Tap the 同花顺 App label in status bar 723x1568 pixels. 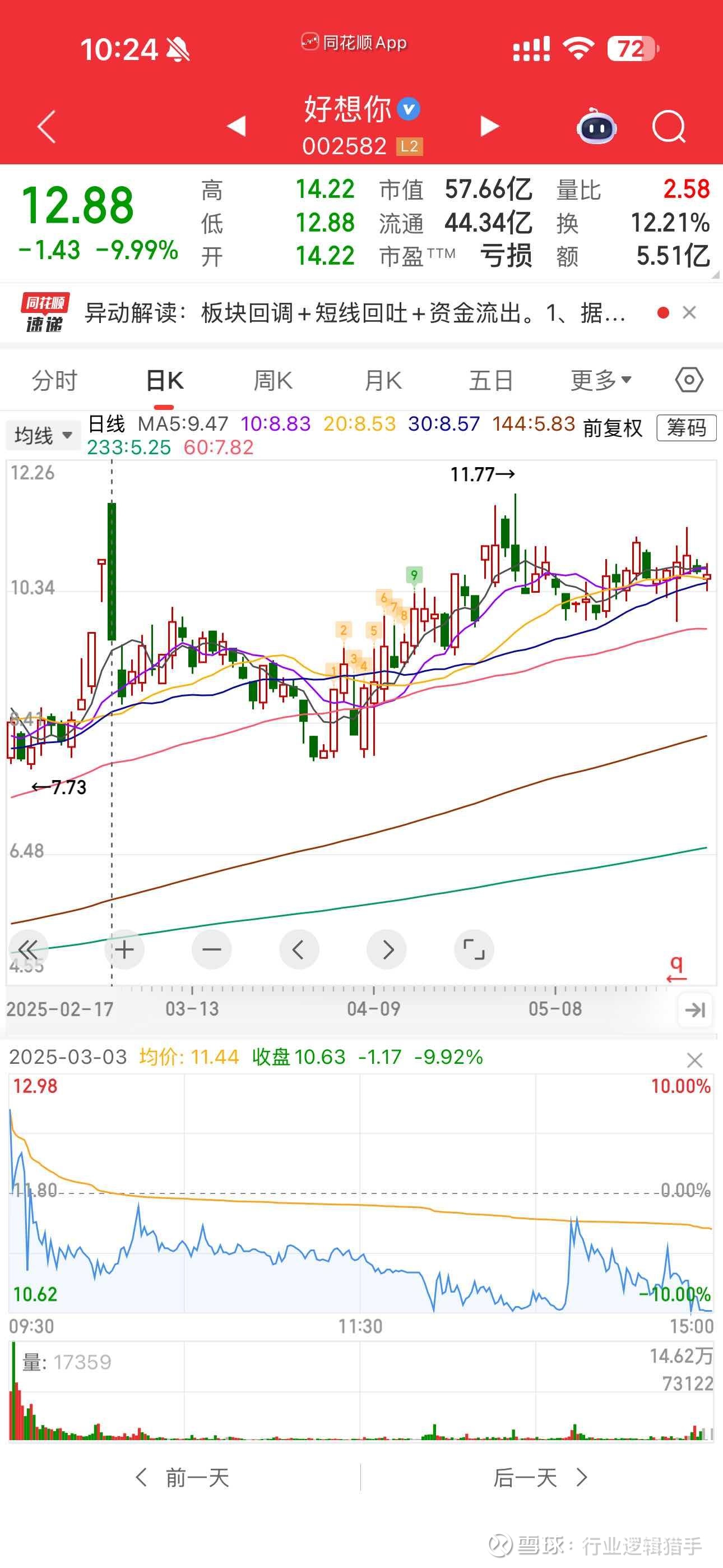click(354, 43)
